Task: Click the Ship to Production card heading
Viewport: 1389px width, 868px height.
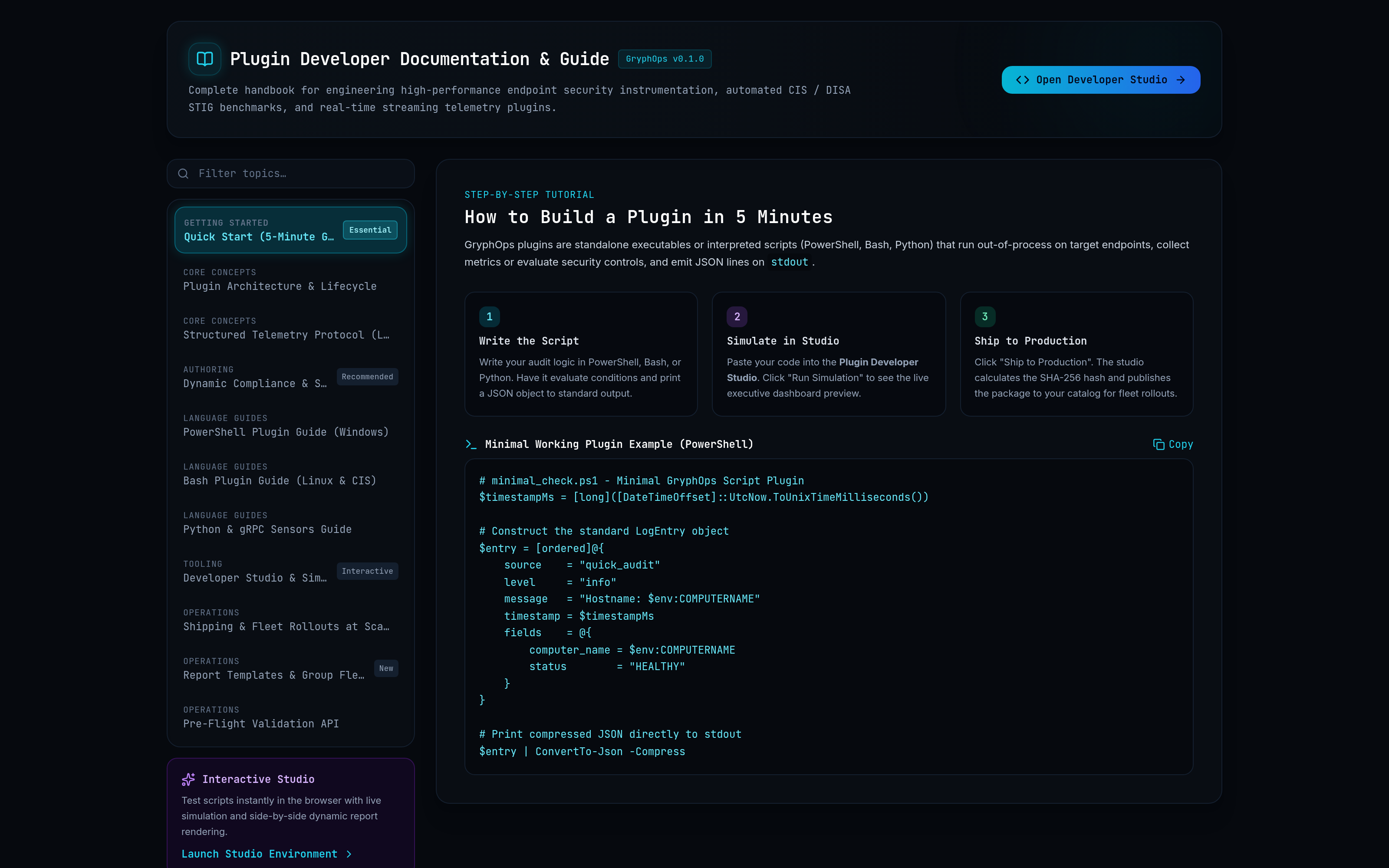Action: point(1030,341)
